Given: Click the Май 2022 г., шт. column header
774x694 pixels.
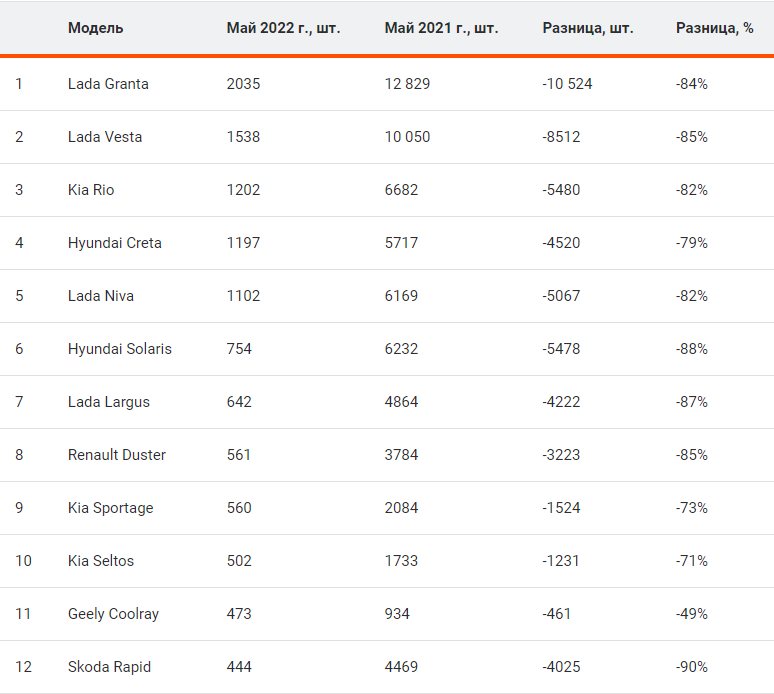Looking at the screenshot, I should coord(283,28).
